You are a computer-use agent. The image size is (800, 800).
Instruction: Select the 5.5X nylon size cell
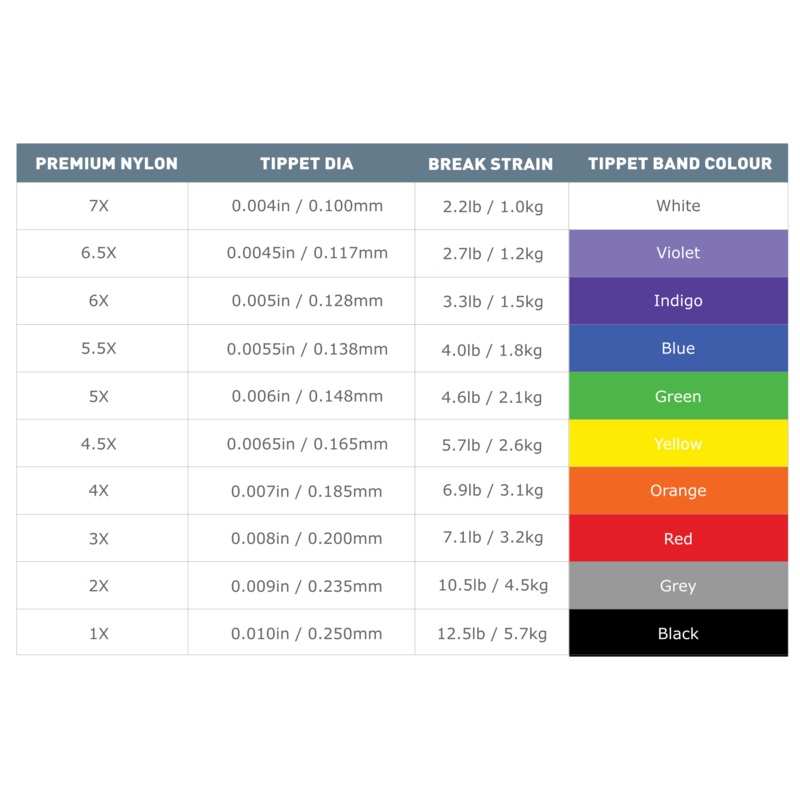click(x=99, y=348)
